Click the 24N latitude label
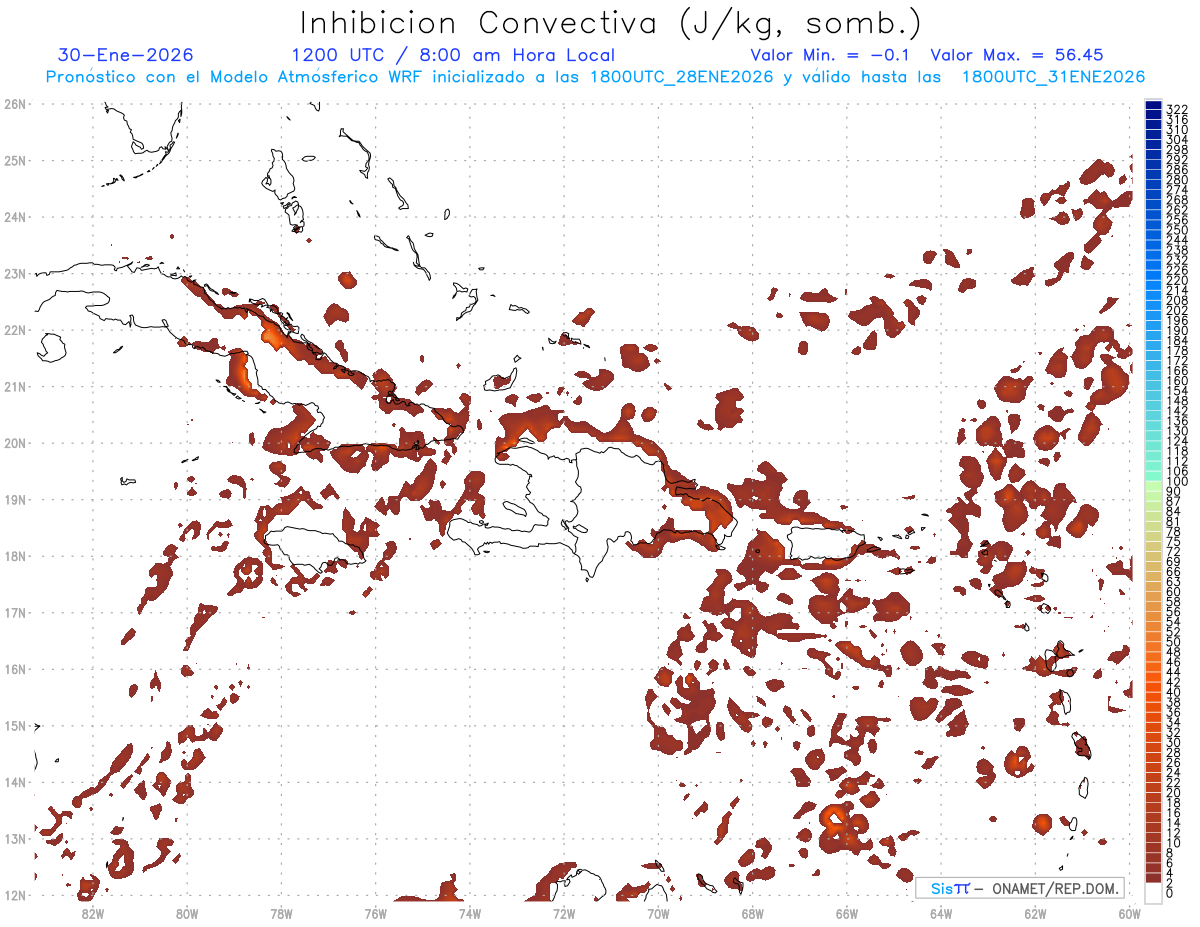Viewport: 1200px width, 927px height. 15,217
